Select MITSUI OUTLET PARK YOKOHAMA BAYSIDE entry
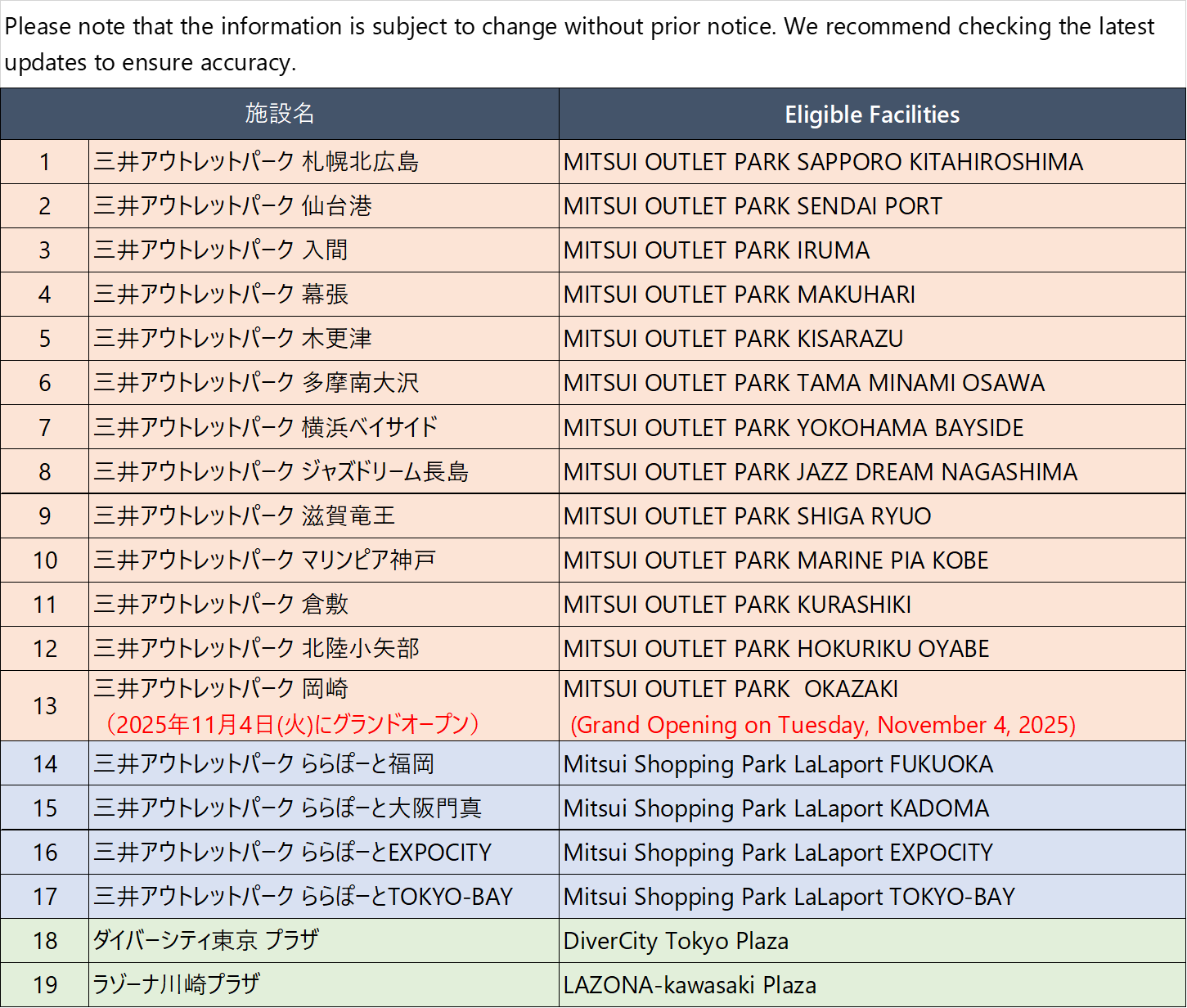 [x=794, y=427]
